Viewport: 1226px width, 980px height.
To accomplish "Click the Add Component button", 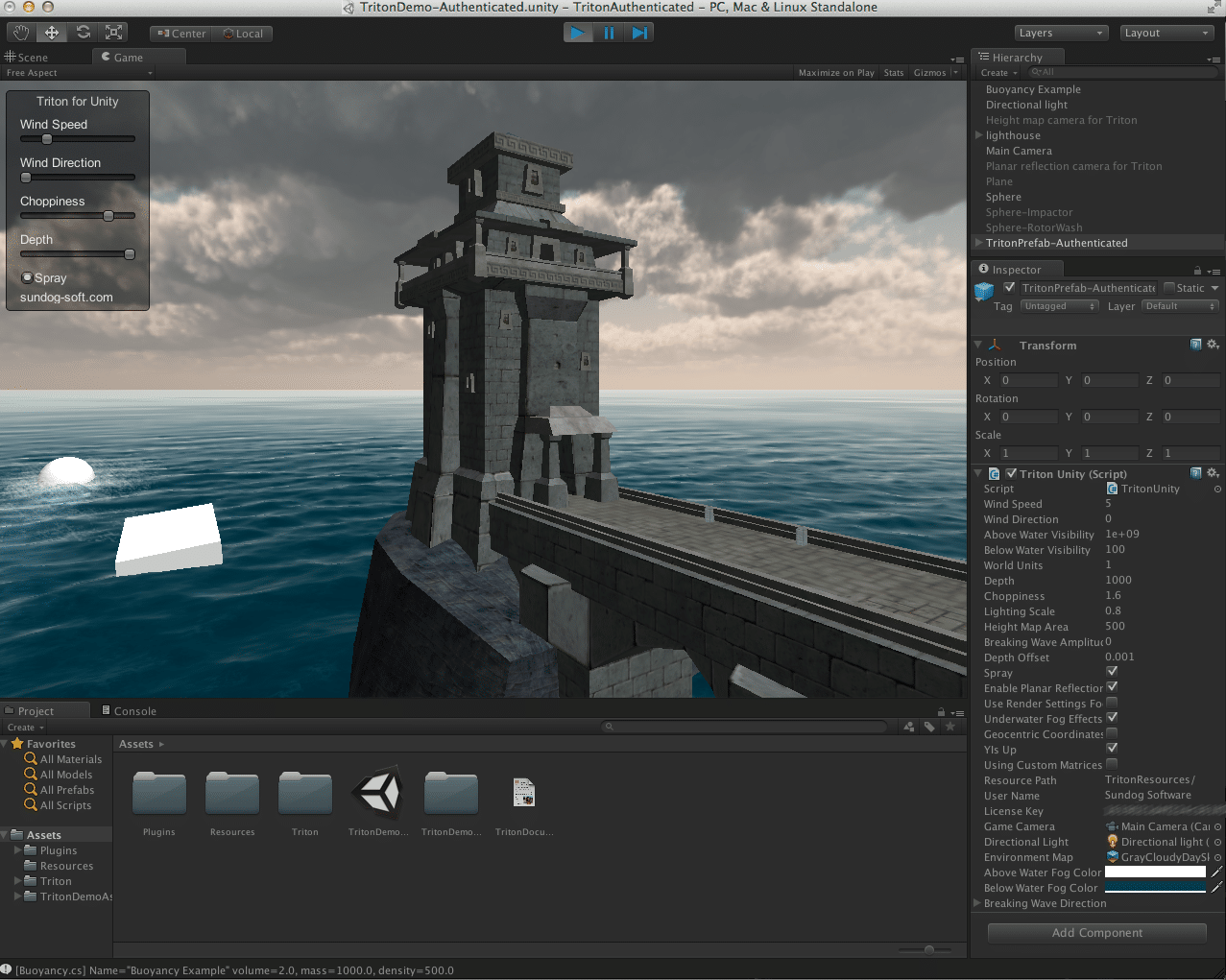I will (1097, 933).
